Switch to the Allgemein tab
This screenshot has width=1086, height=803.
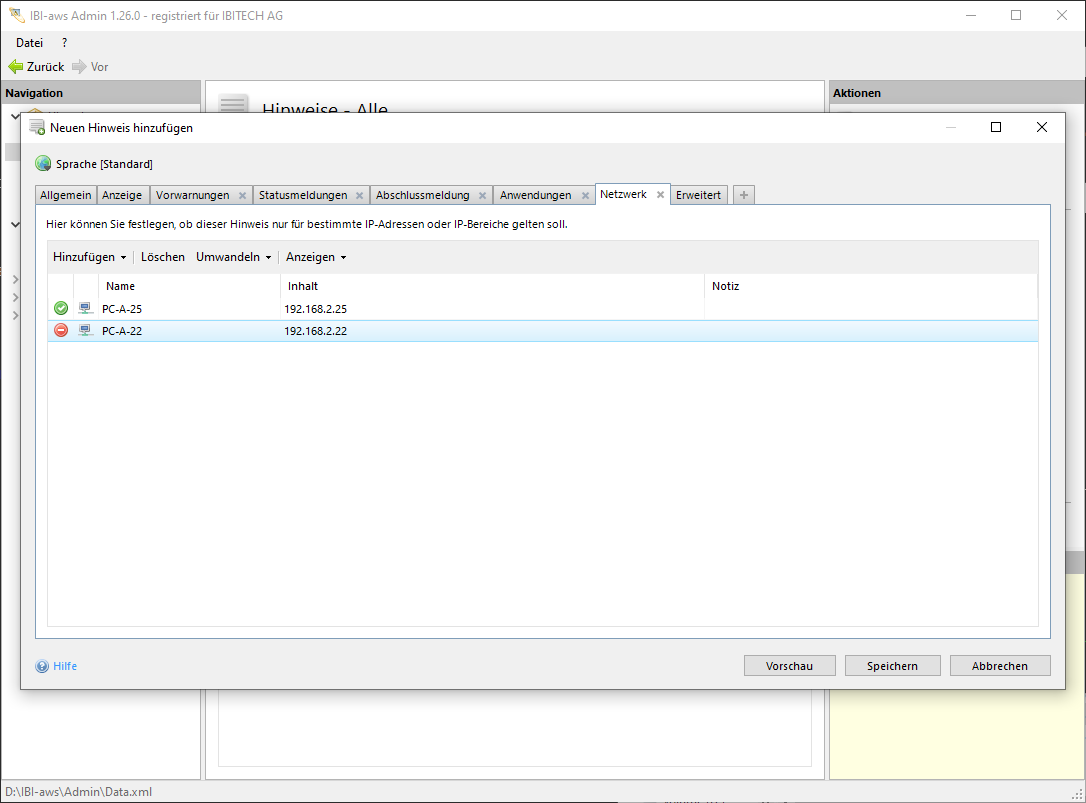(66, 195)
